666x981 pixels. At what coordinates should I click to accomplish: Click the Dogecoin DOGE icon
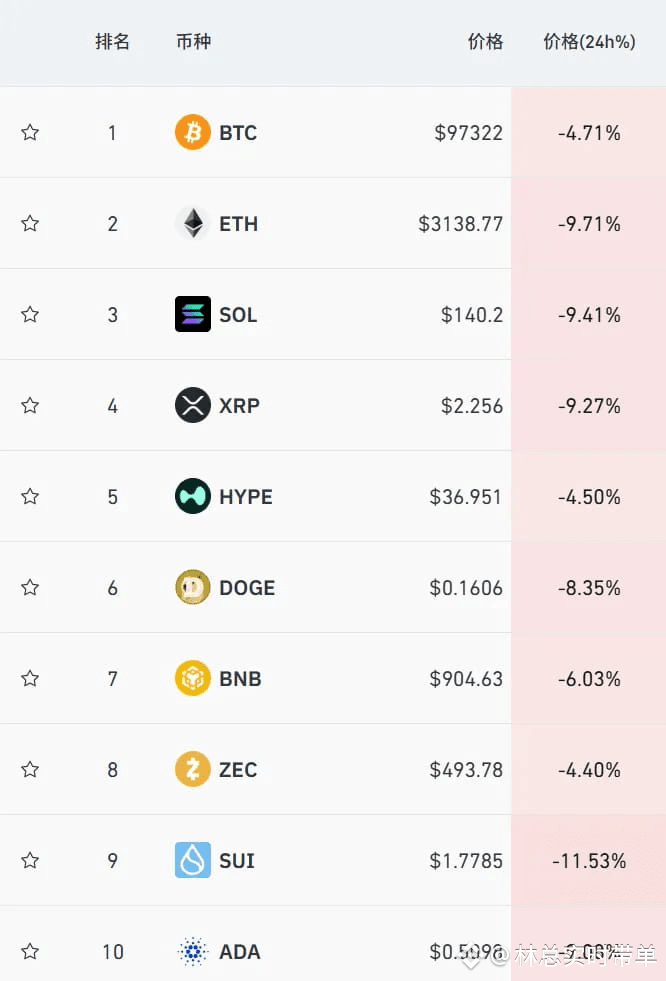[x=193, y=587]
